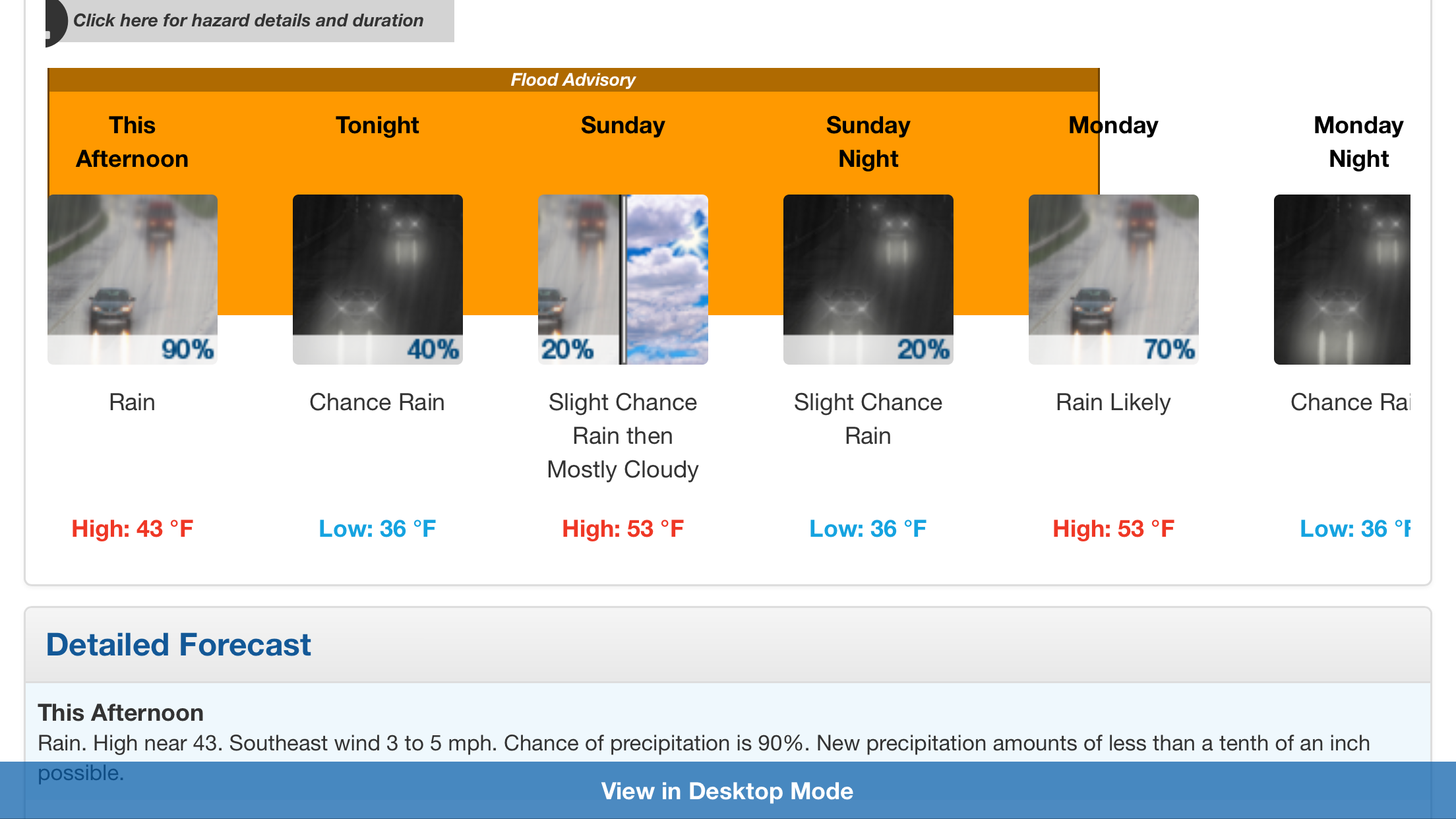Click the Monday Night forecast icon
The image size is (1456, 819).
1342,279
